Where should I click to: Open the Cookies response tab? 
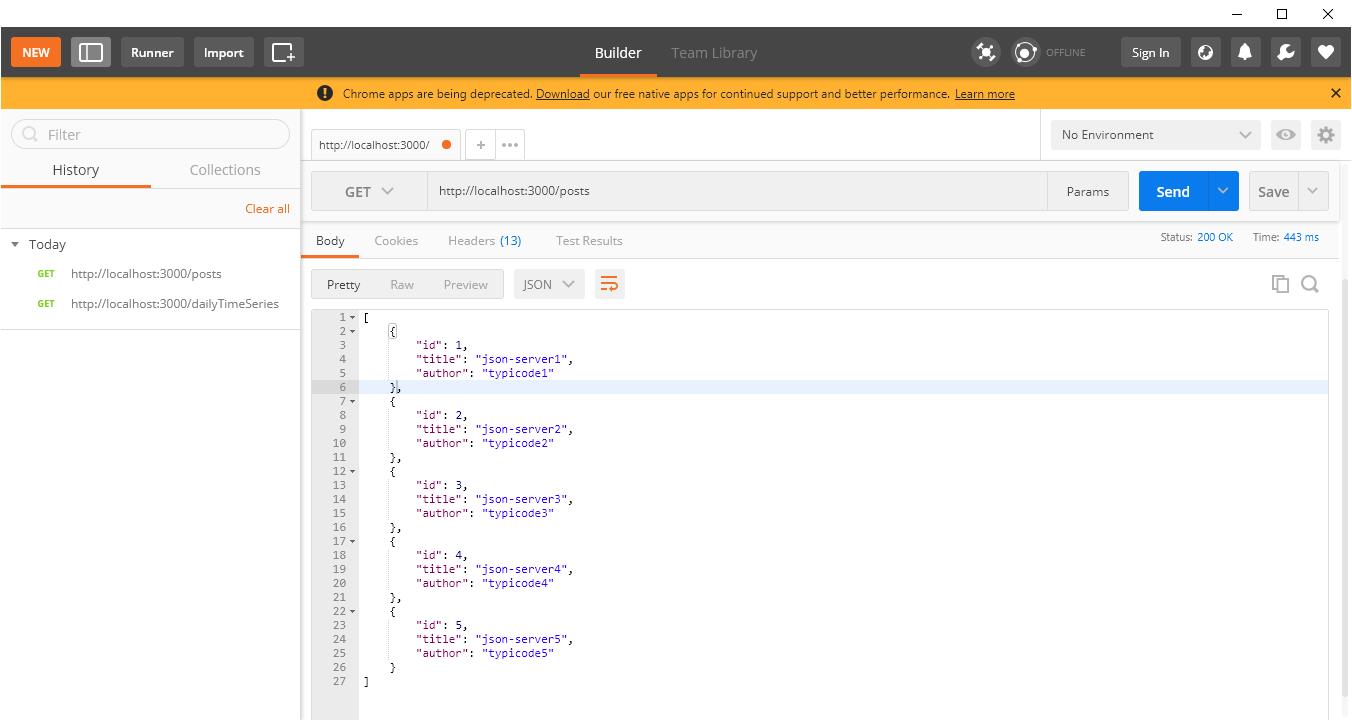[396, 241]
